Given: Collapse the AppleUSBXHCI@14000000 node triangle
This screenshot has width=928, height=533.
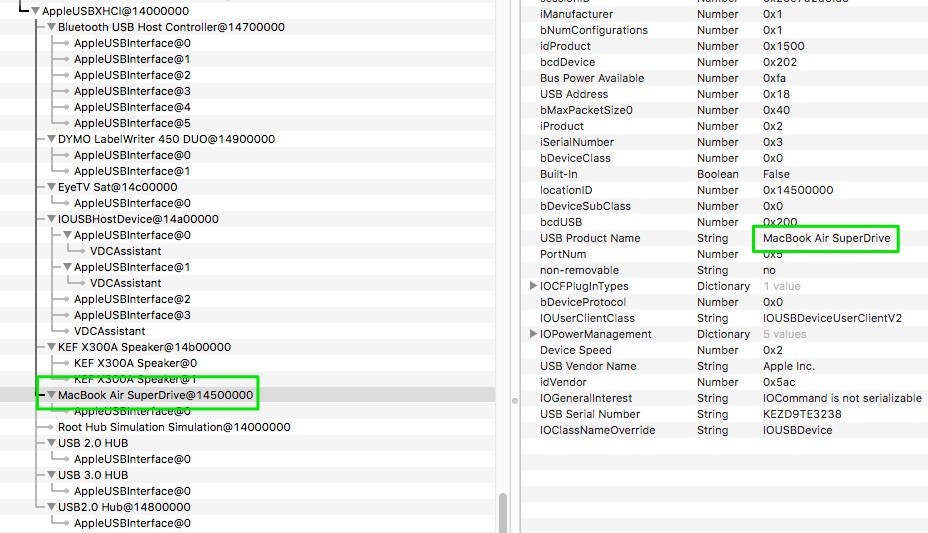Looking at the screenshot, I should point(36,11).
